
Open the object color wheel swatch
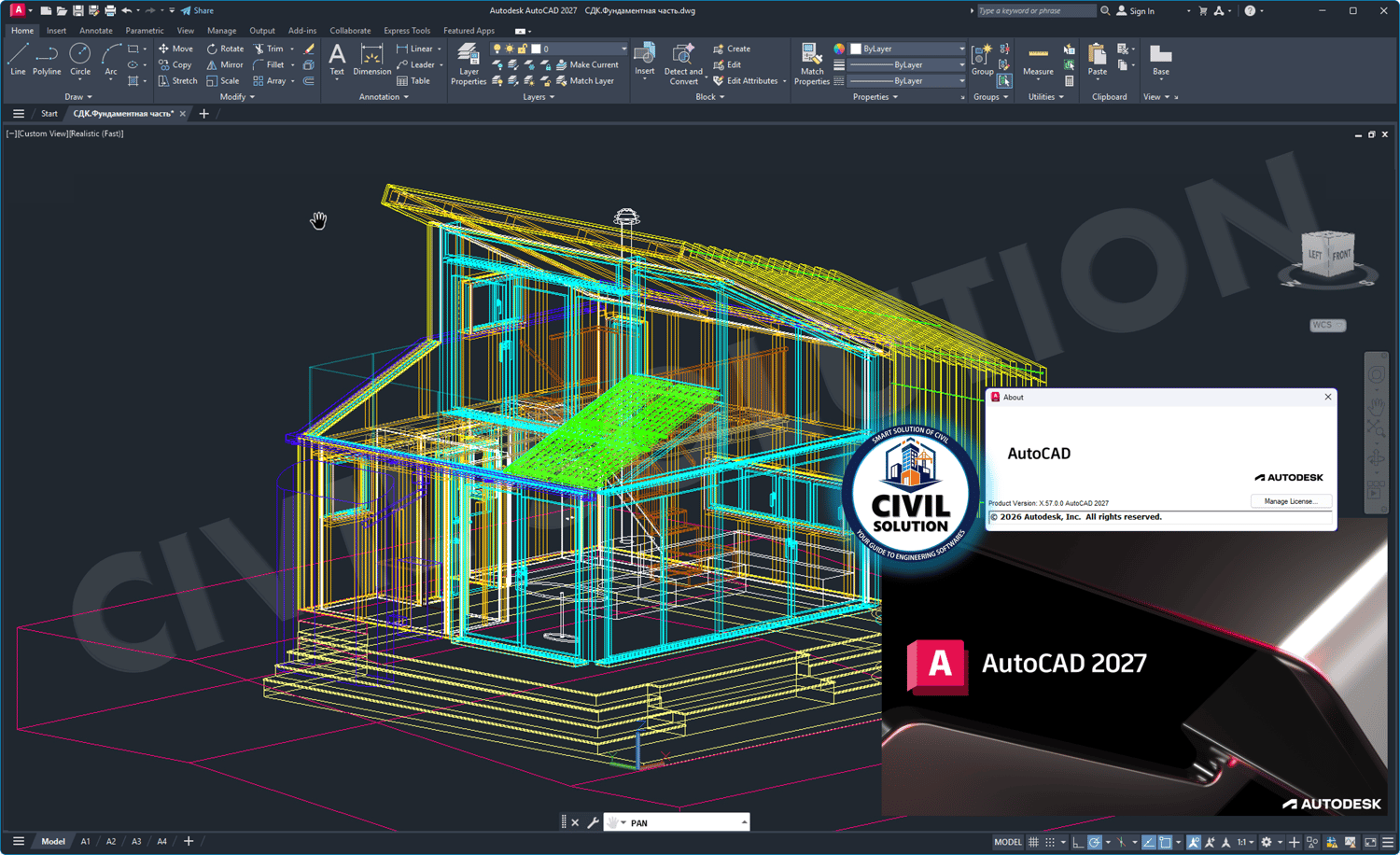(x=839, y=49)
